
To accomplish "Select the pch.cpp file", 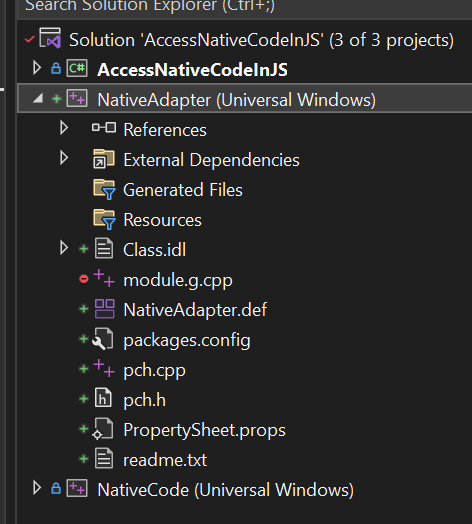I will click(154, 371).
